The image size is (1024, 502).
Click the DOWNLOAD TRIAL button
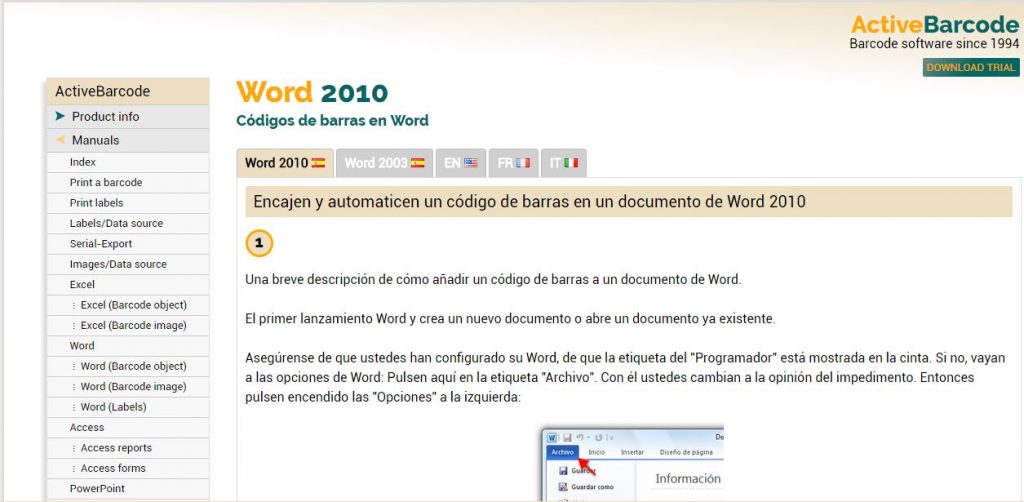971,67
